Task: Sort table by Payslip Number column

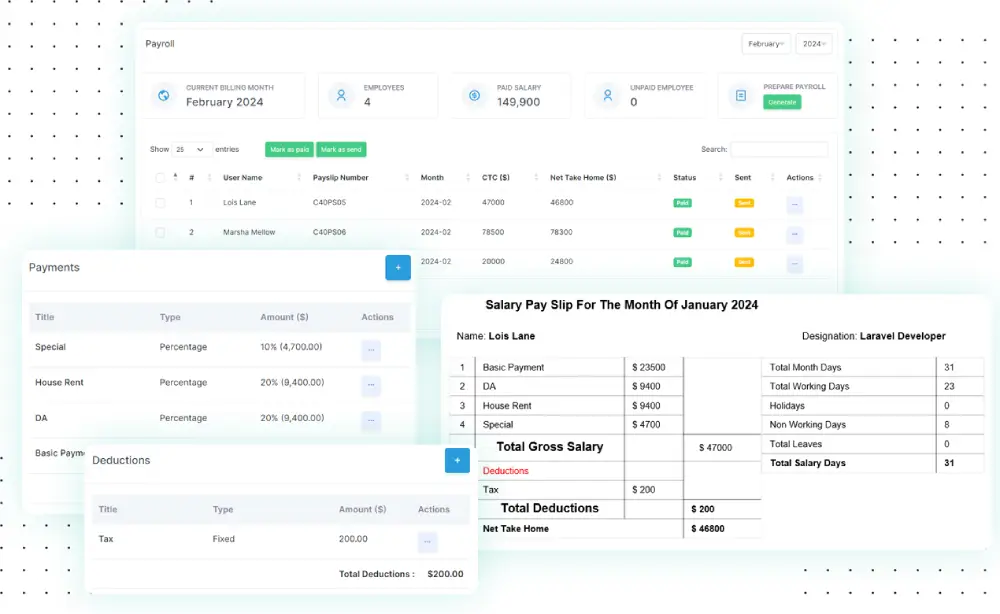Action: [x=341, y=178]
